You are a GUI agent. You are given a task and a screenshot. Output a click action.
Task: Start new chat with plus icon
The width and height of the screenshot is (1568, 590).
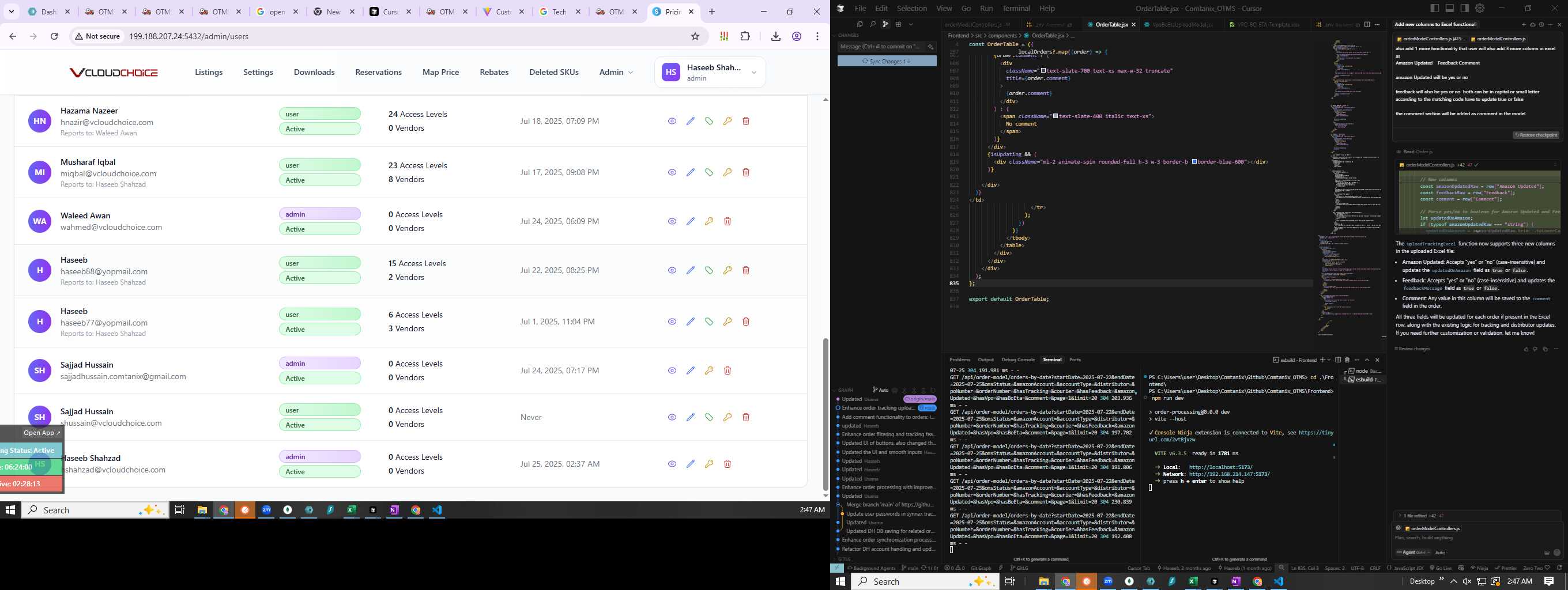(x=1524, y=24)
